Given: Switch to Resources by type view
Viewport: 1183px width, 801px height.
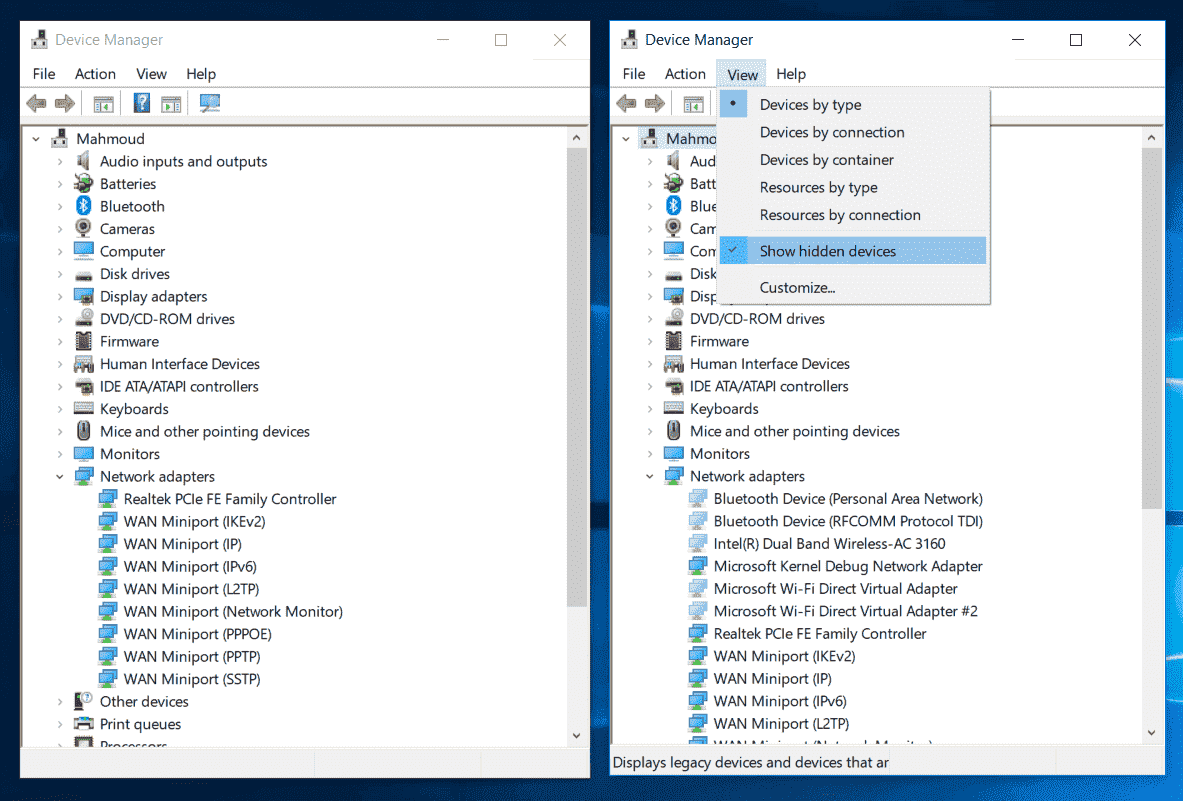Looking at the screenshot, I should pyautogui.click(x=853, y=187).
